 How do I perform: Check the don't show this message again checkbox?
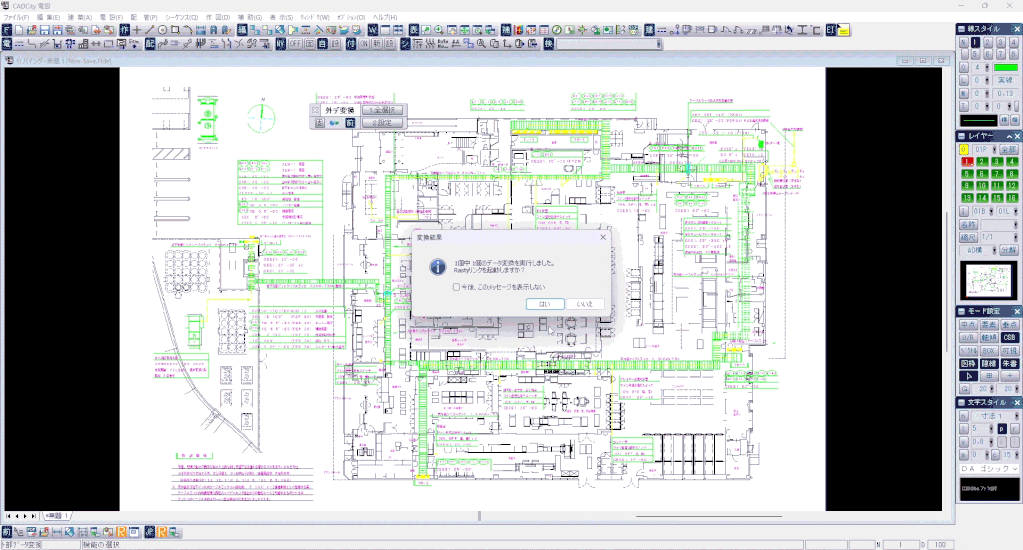click(457, 286)
